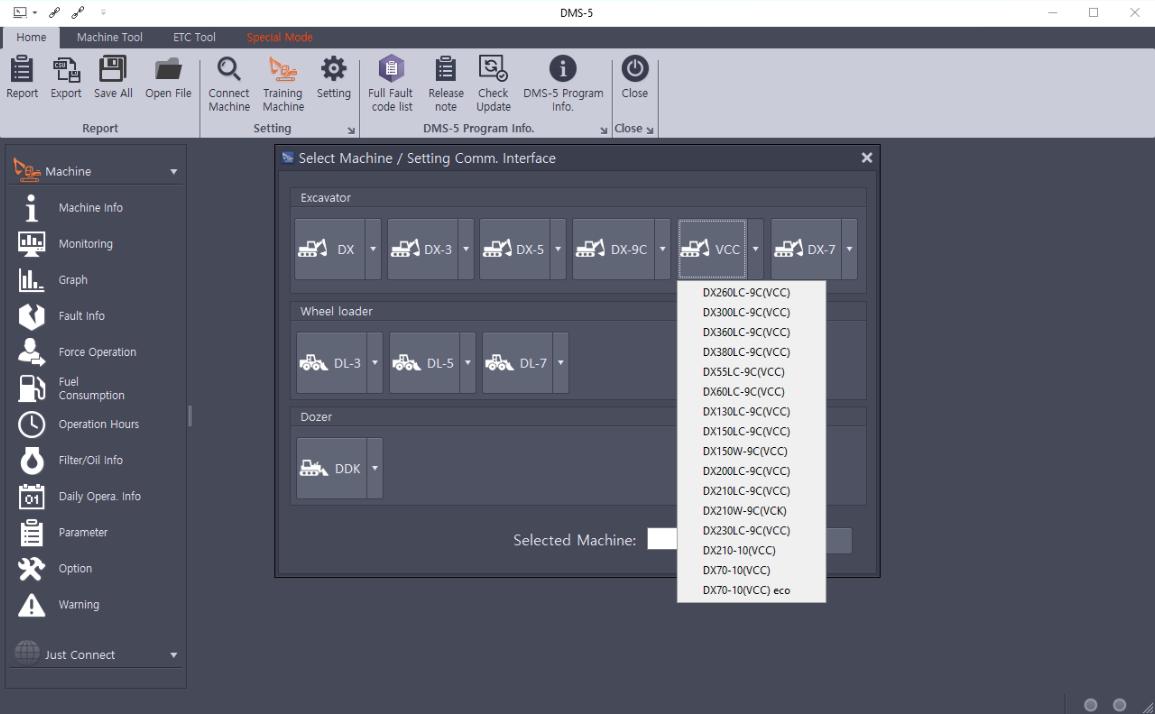Open Fault Info in the sidebar
The image size is (1155, 714).
click(81, 316)
